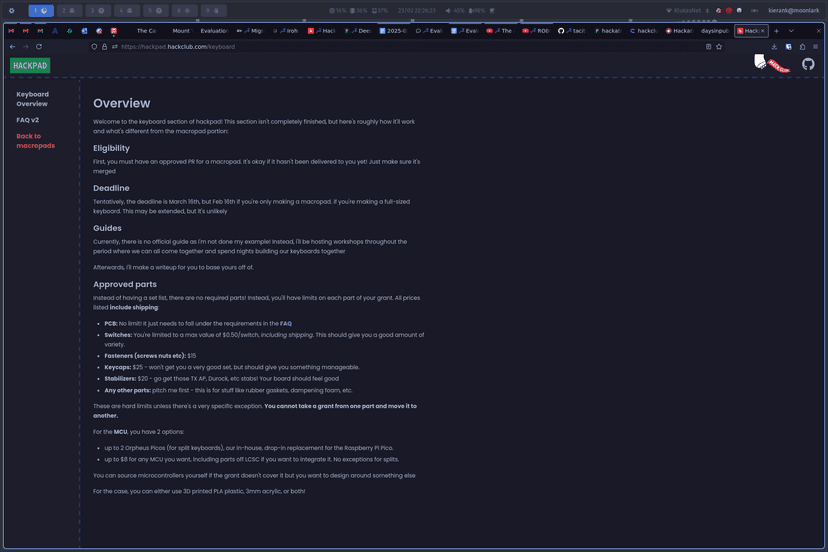Open the extensions puzzle icon
828x552 pixels.
(802, 46)
